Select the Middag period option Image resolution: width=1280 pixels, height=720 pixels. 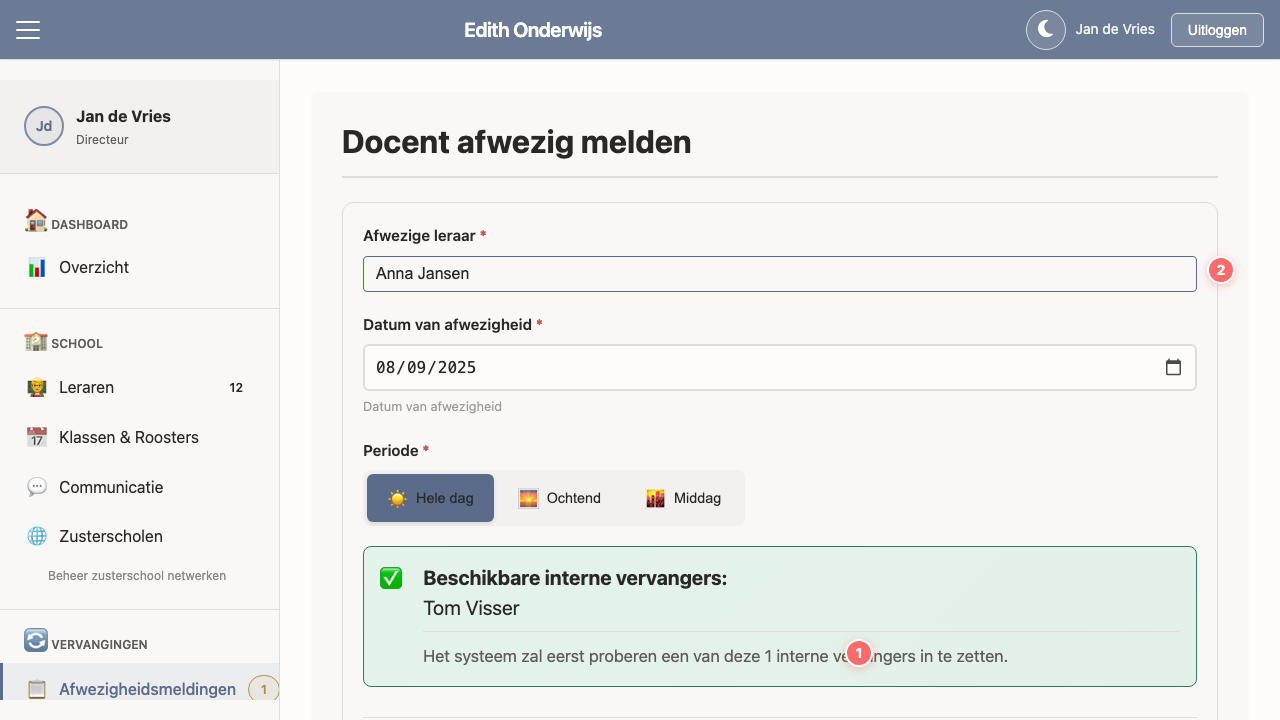click(684, 498)
